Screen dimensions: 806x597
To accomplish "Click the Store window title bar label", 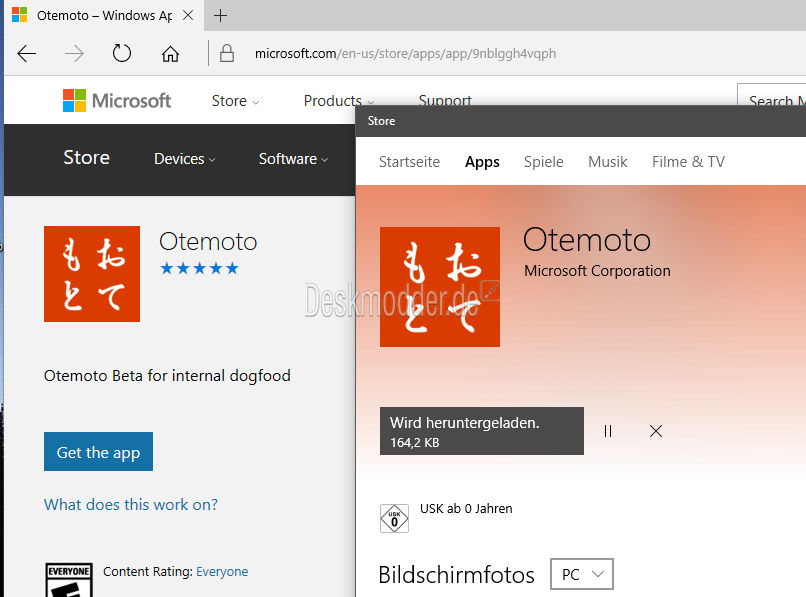I will coord(381,121).
